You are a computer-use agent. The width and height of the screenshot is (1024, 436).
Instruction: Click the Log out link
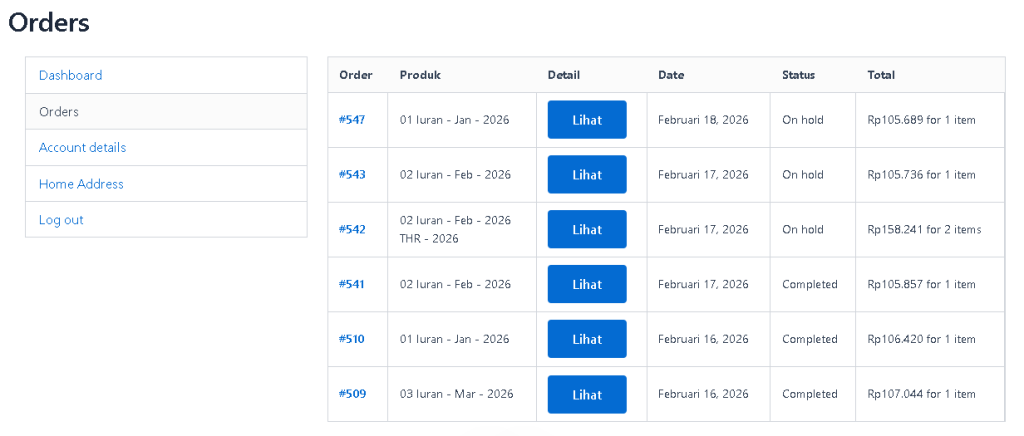pyautogui.click(x=61, y=220)
